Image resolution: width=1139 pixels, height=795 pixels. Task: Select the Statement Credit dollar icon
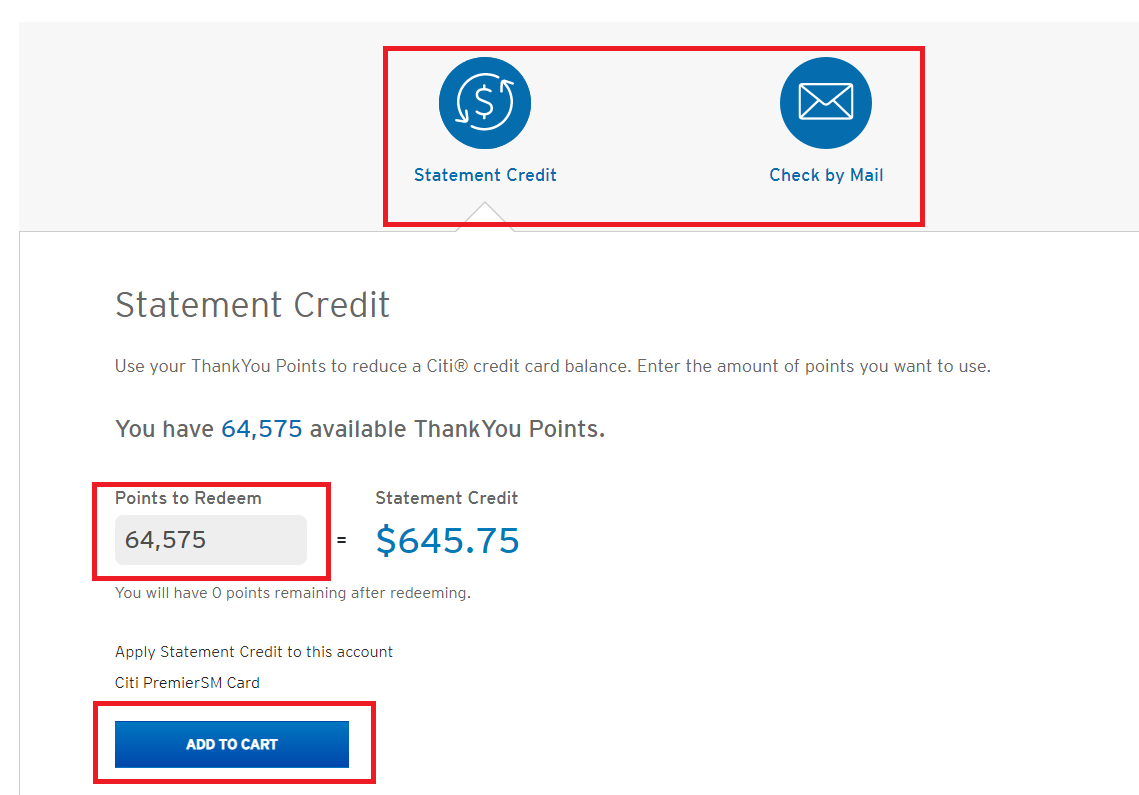485,102
